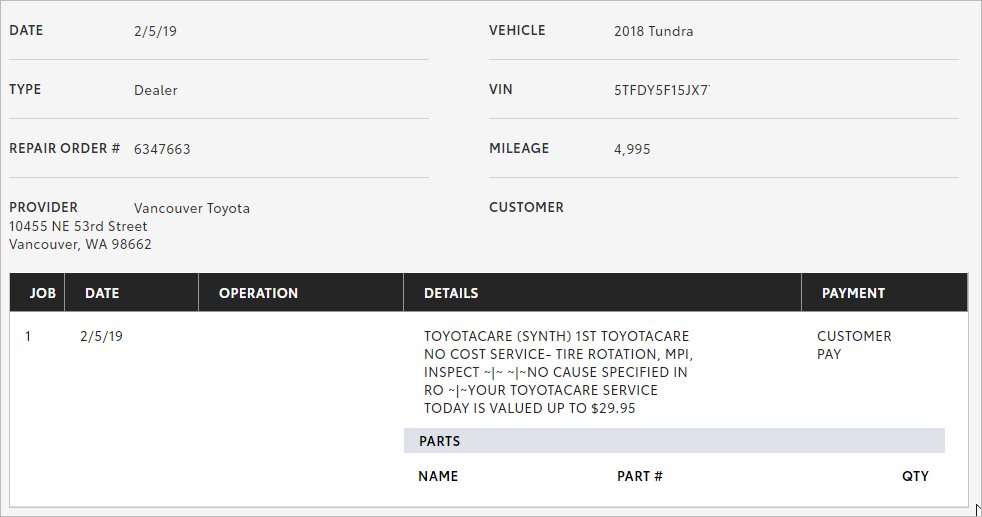Click the QTY column label

point(915,476)
